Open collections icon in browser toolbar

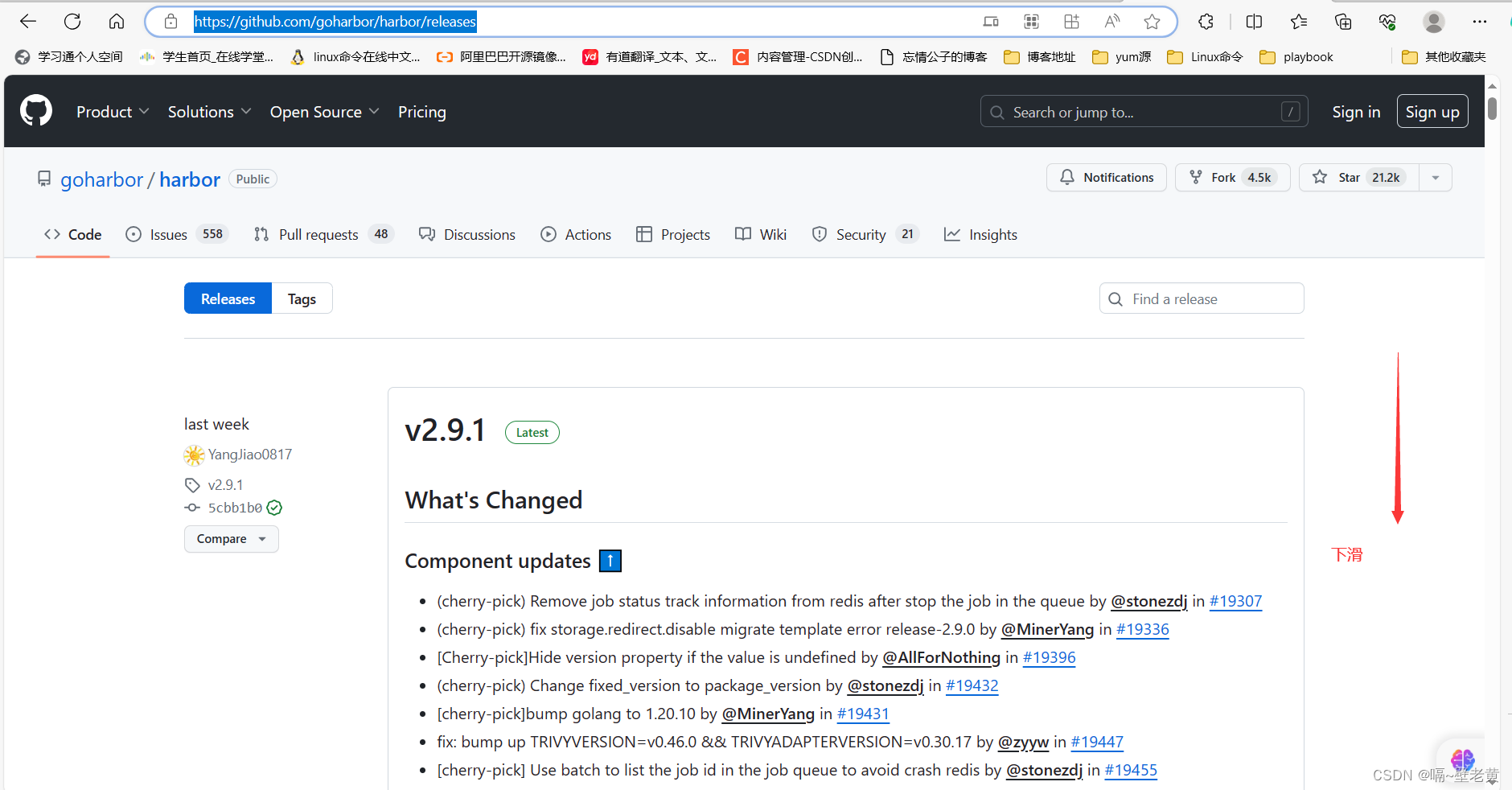tap(1343, 22)
